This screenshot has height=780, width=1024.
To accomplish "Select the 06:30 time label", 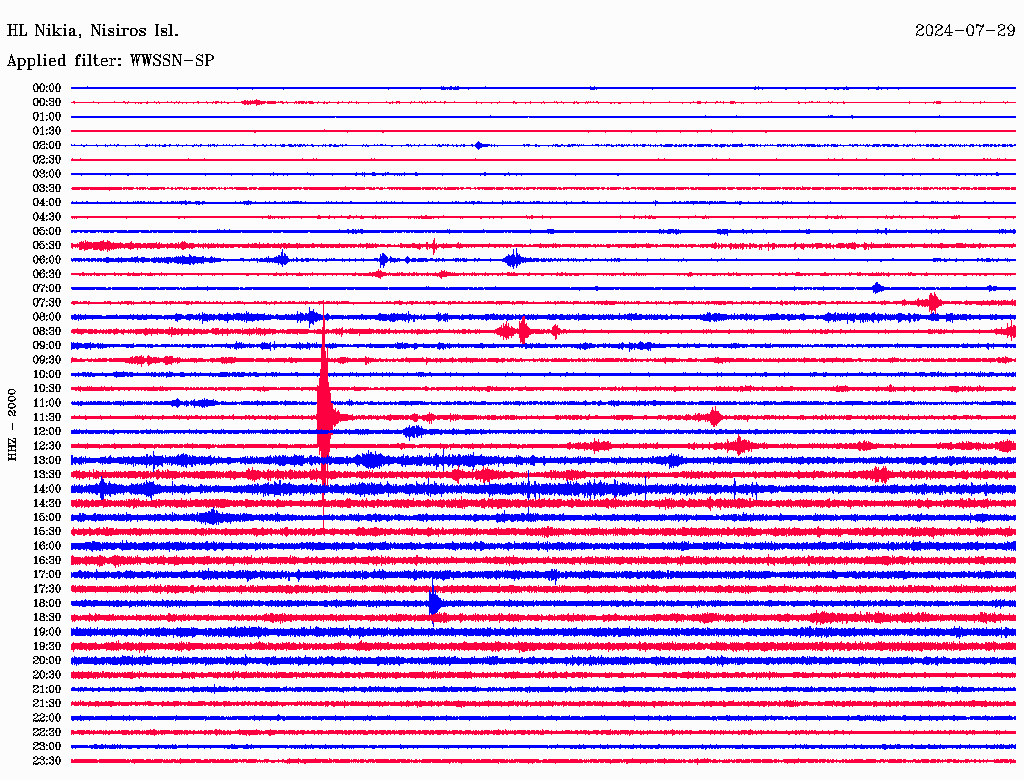I will pos(47,274).
